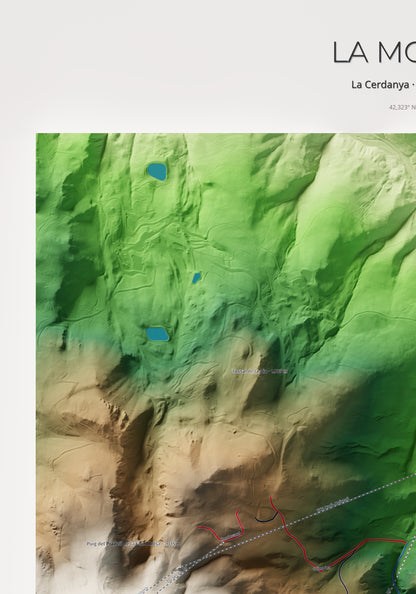Click the "Puig del..." peak label on the map

coord(133,544)
